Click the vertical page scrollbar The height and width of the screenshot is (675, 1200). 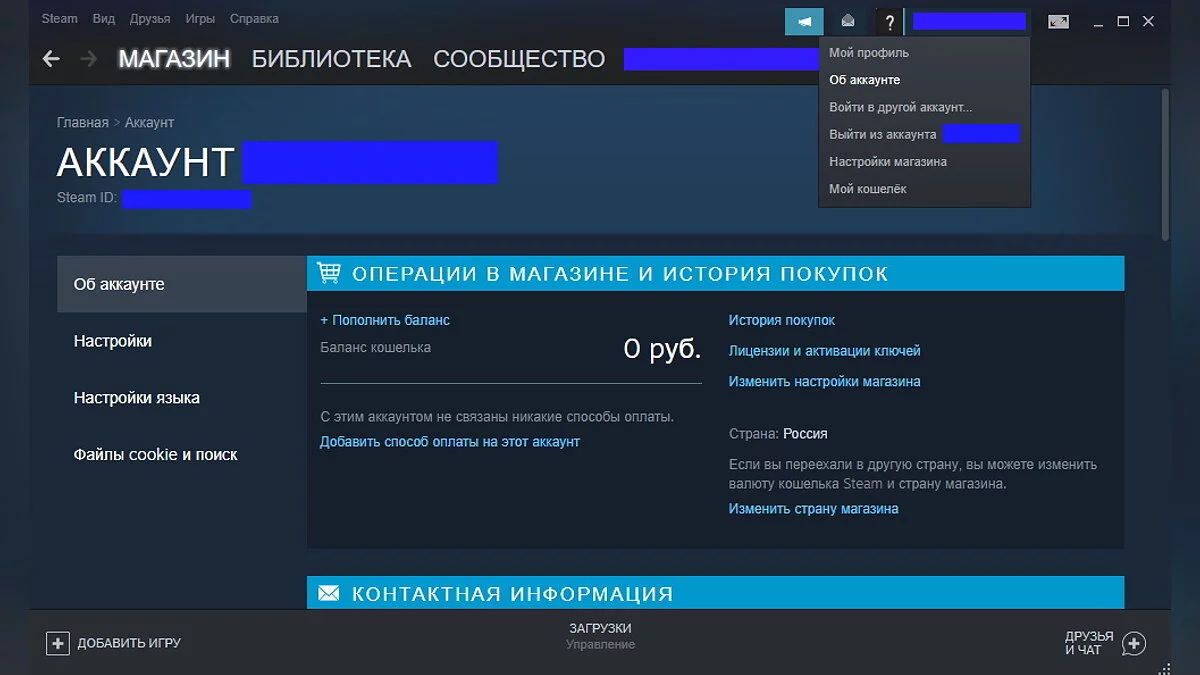pos(1164,160)
